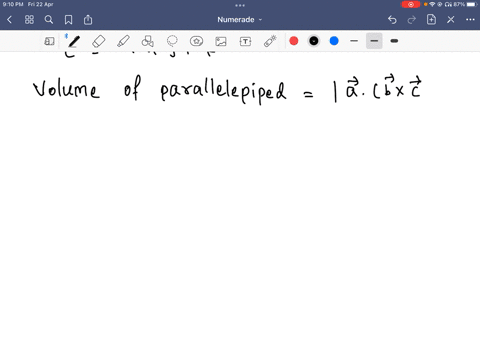This screenshot has width=480, height=360.
Task: Close the document with X icon
Action: pyautogui.click(x=451, y=20)
